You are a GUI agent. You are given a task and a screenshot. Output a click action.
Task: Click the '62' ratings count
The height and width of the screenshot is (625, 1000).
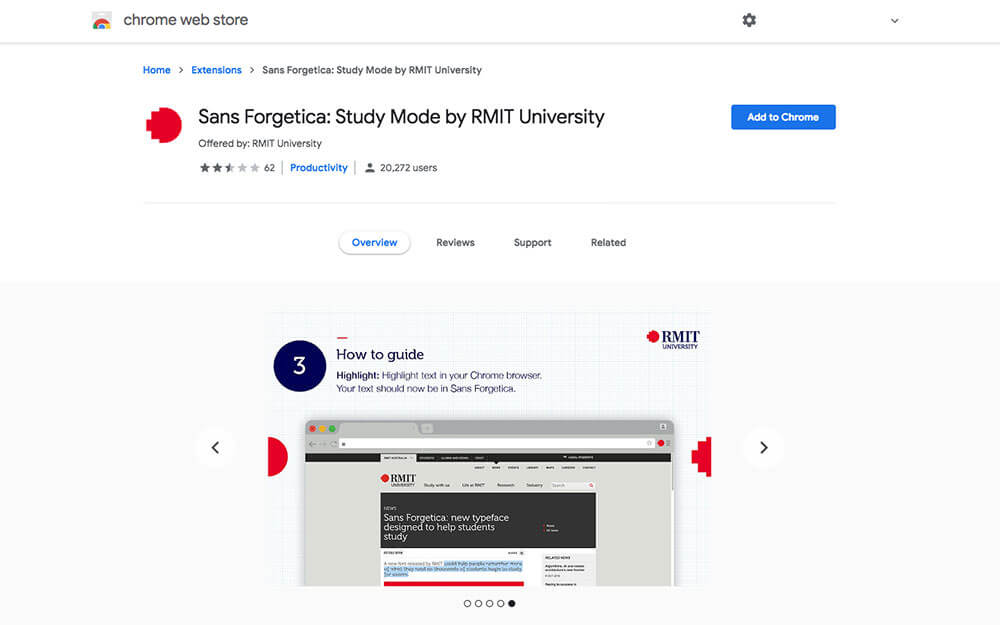[269, 168]
